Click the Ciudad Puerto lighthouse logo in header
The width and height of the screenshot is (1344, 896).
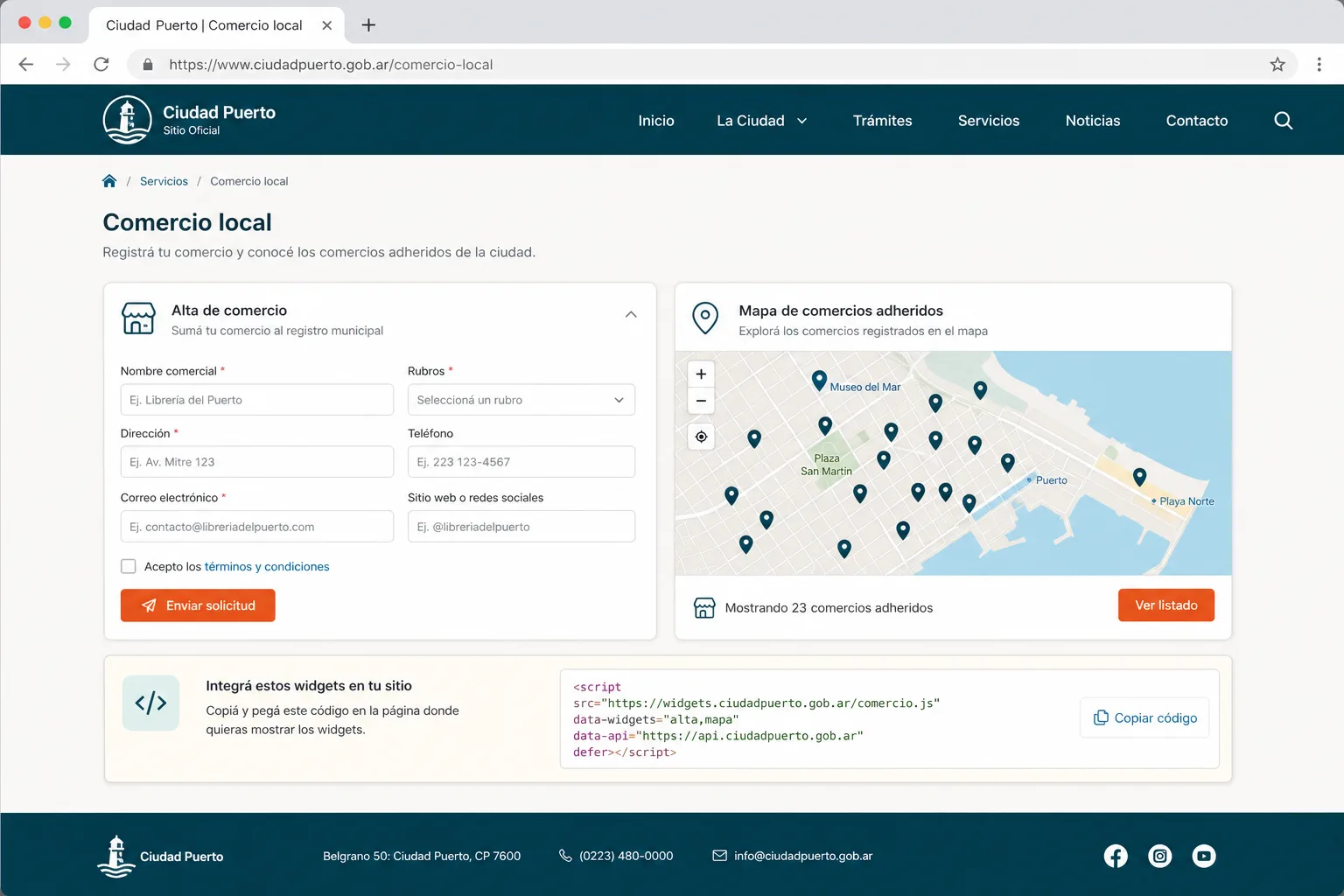[127, 120]
